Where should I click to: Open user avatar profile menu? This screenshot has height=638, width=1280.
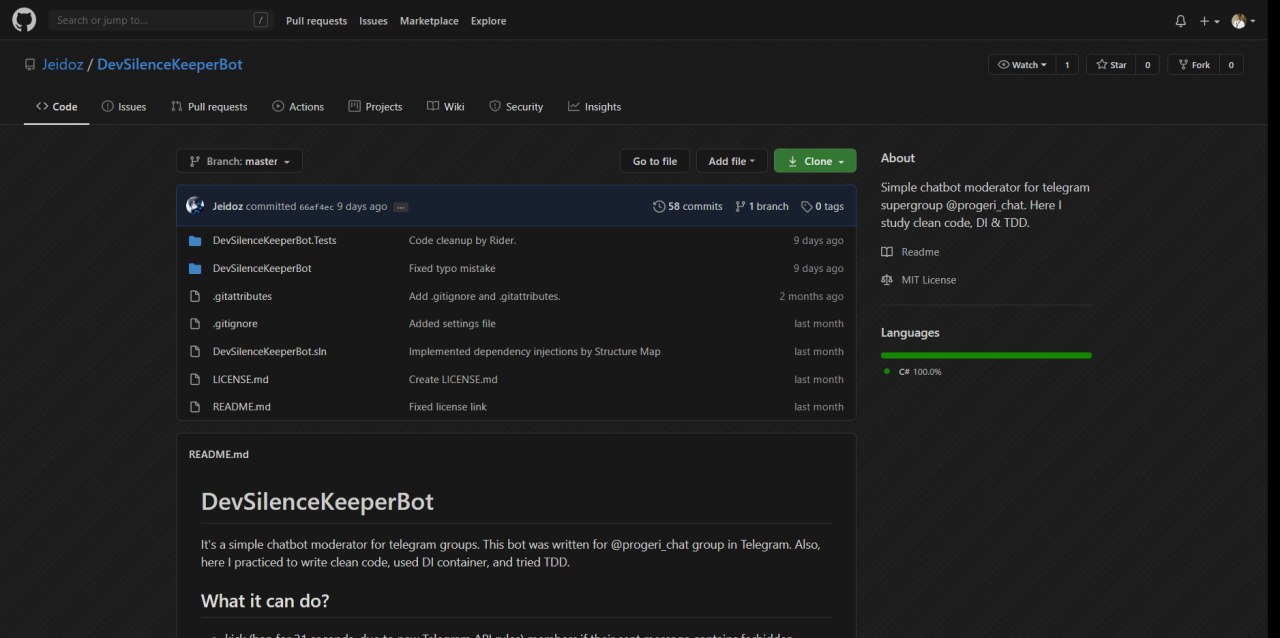click(1243, 21)
